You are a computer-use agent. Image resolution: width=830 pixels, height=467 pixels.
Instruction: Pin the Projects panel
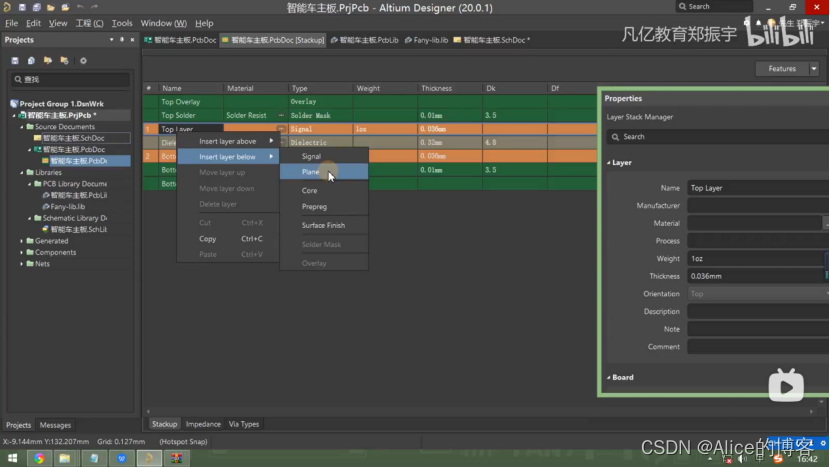click(122, 40)
